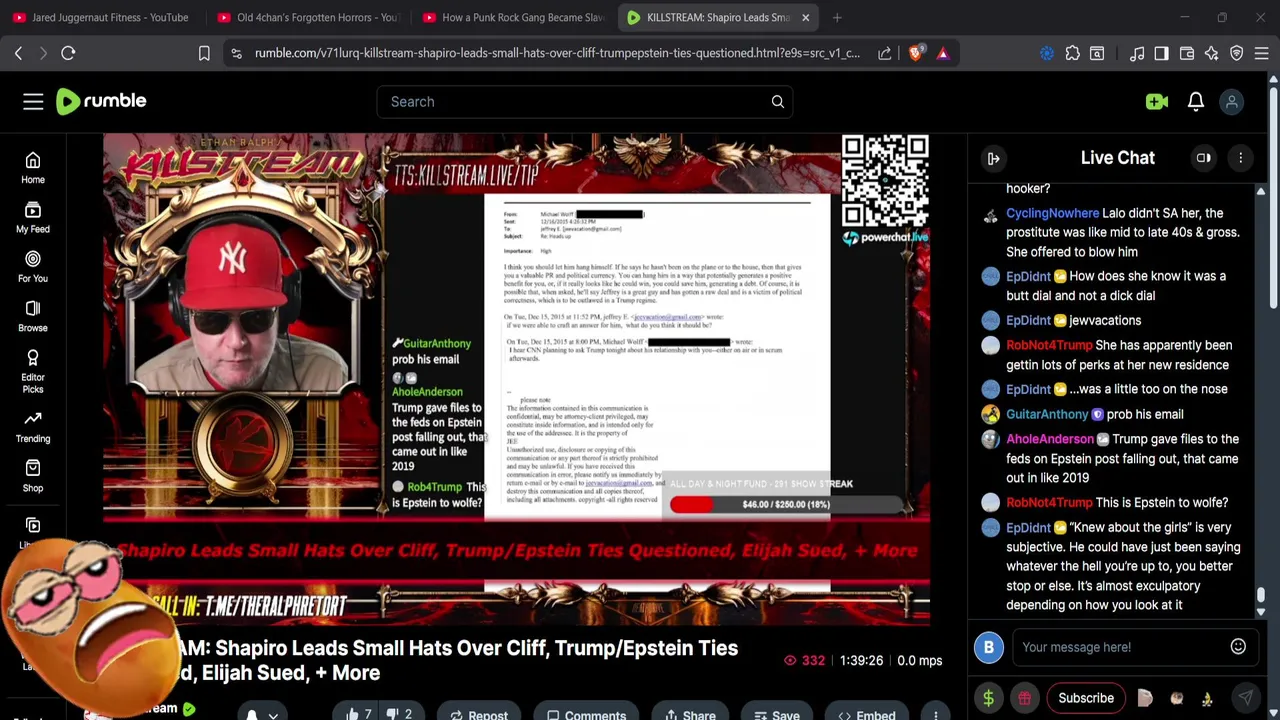Send a Rumble Rant with dollar icon

coord(988,698)
